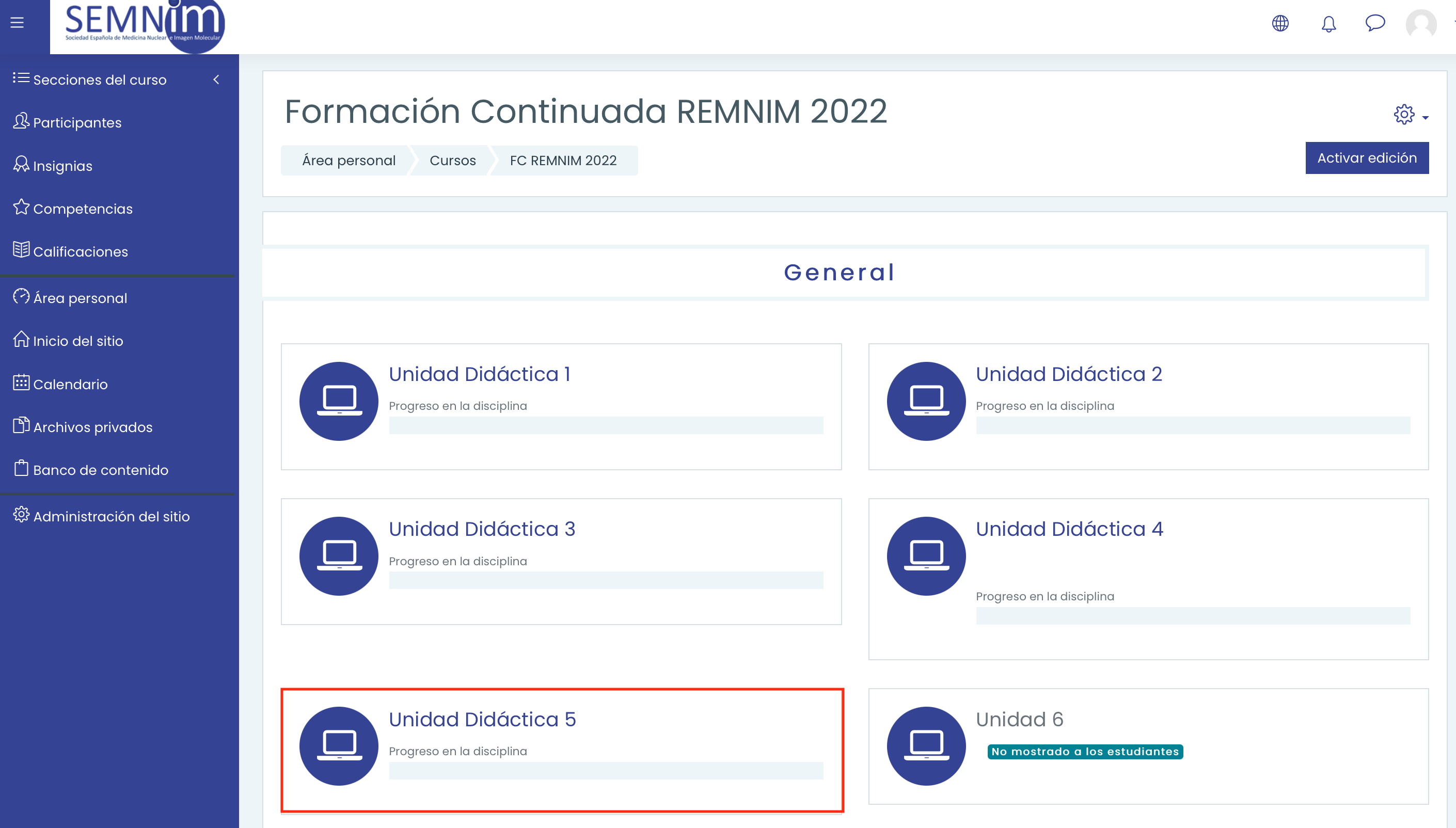Go to Área personal in sidebar

pos(80,298)
